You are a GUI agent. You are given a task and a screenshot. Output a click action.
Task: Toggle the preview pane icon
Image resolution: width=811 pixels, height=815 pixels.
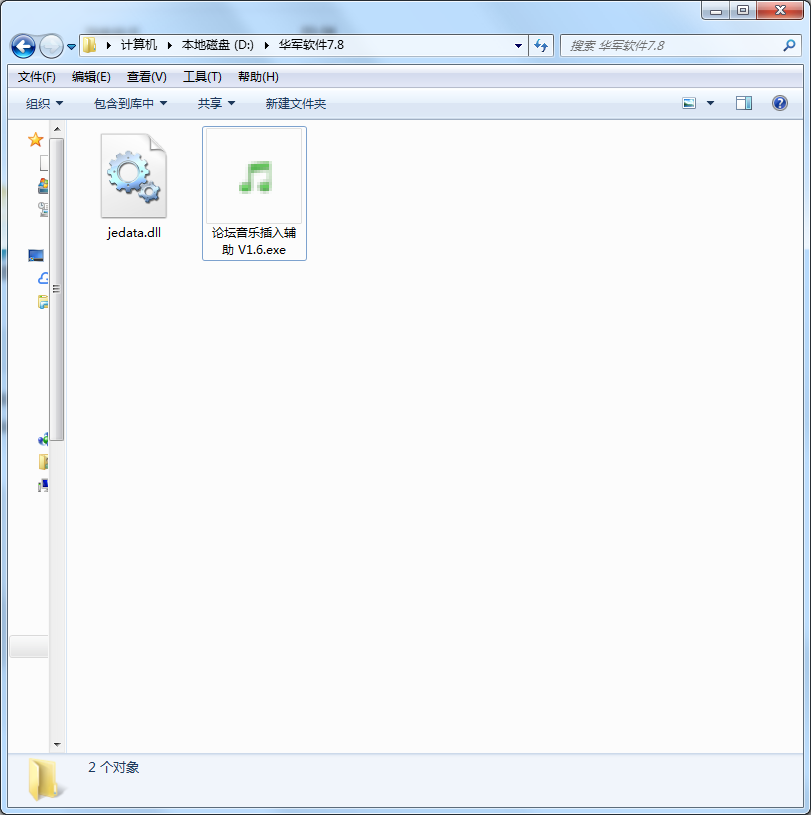coord(743,103)
